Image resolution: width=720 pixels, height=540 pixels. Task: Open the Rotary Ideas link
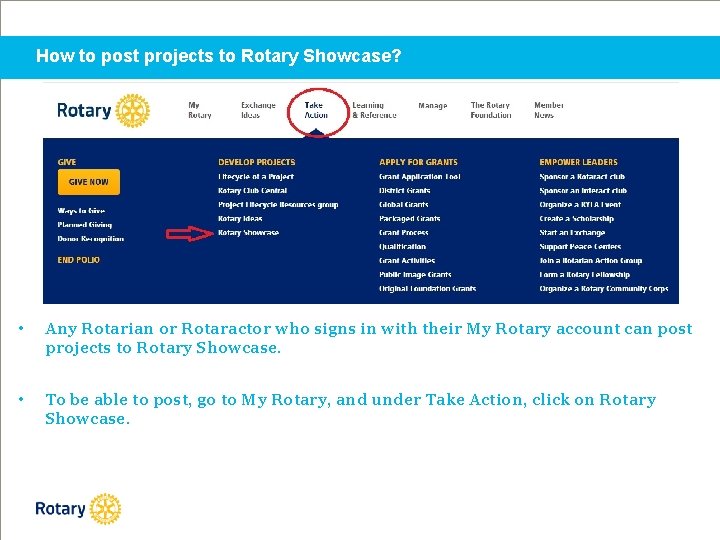point(240,219)
